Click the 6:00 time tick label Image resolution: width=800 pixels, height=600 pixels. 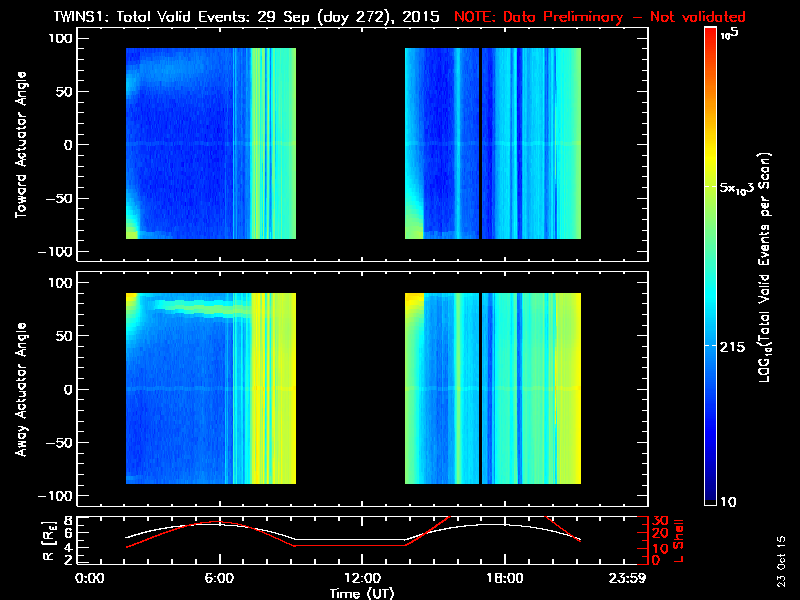point(219,578)
